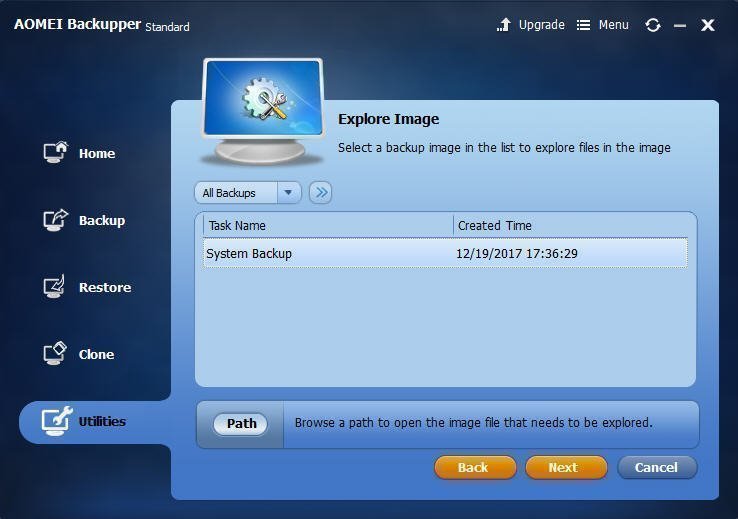The width and height of the screenshot is (738, 519).
Task: Click the Upgrade arrow icon
Action: (x=504, y=25)
